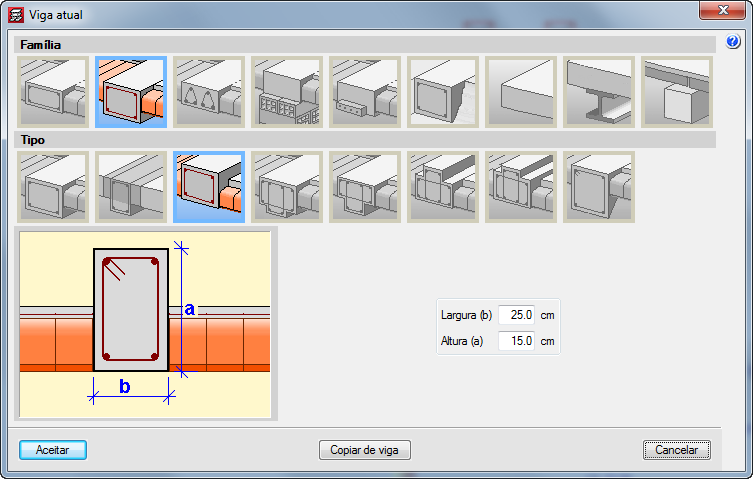Pick the sixth Família icon with broken edge
Viewport: 753px width, 479px height.
[443, 92]
